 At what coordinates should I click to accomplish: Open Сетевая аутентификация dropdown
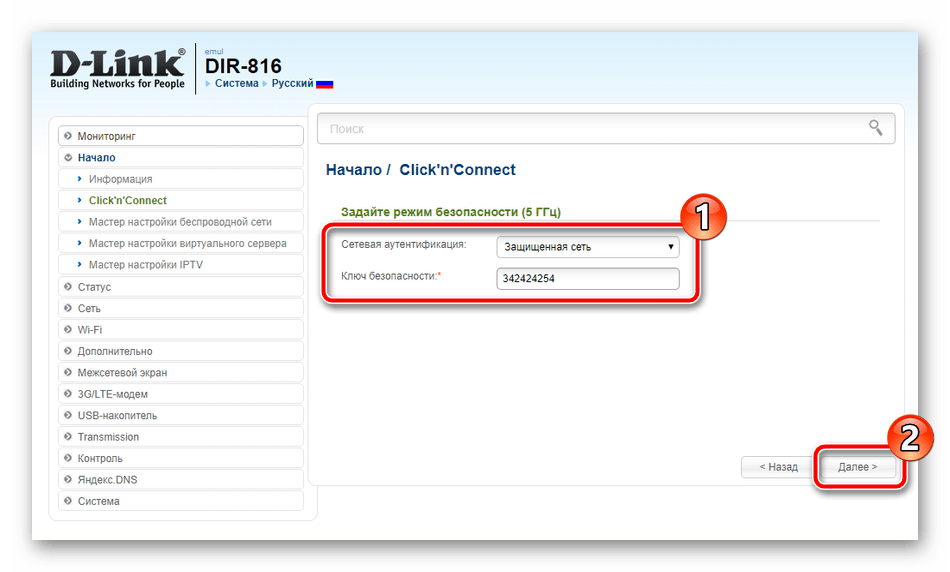coord(588,247)
